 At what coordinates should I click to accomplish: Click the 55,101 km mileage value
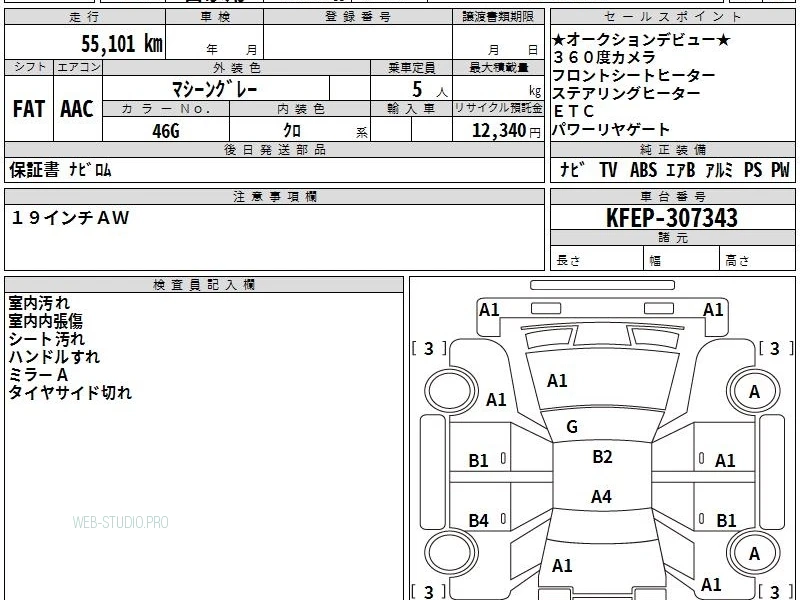(x=122, y=44)
